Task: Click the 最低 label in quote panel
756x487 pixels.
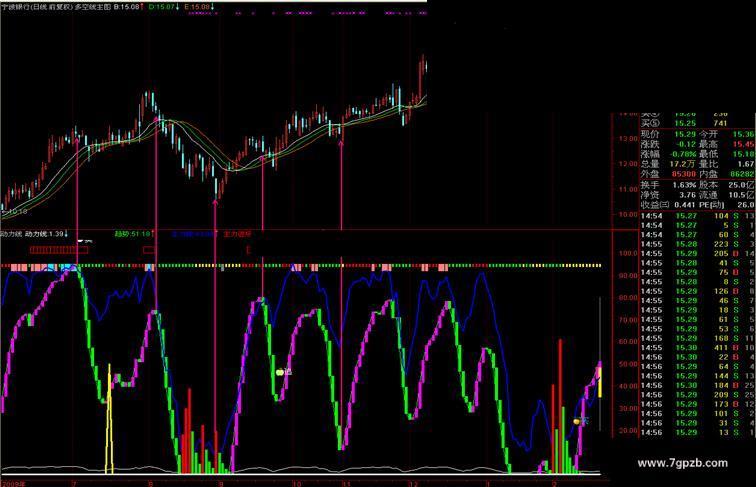Action: point(709,154)
